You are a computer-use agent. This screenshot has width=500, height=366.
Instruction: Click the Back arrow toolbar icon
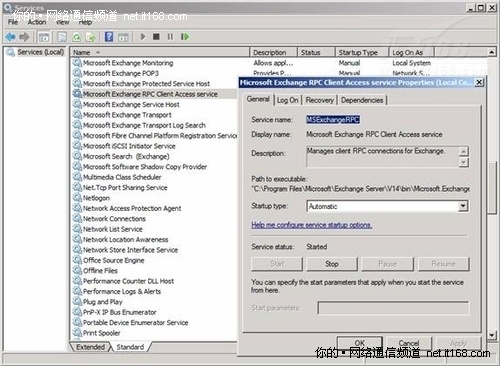(10, 37)
